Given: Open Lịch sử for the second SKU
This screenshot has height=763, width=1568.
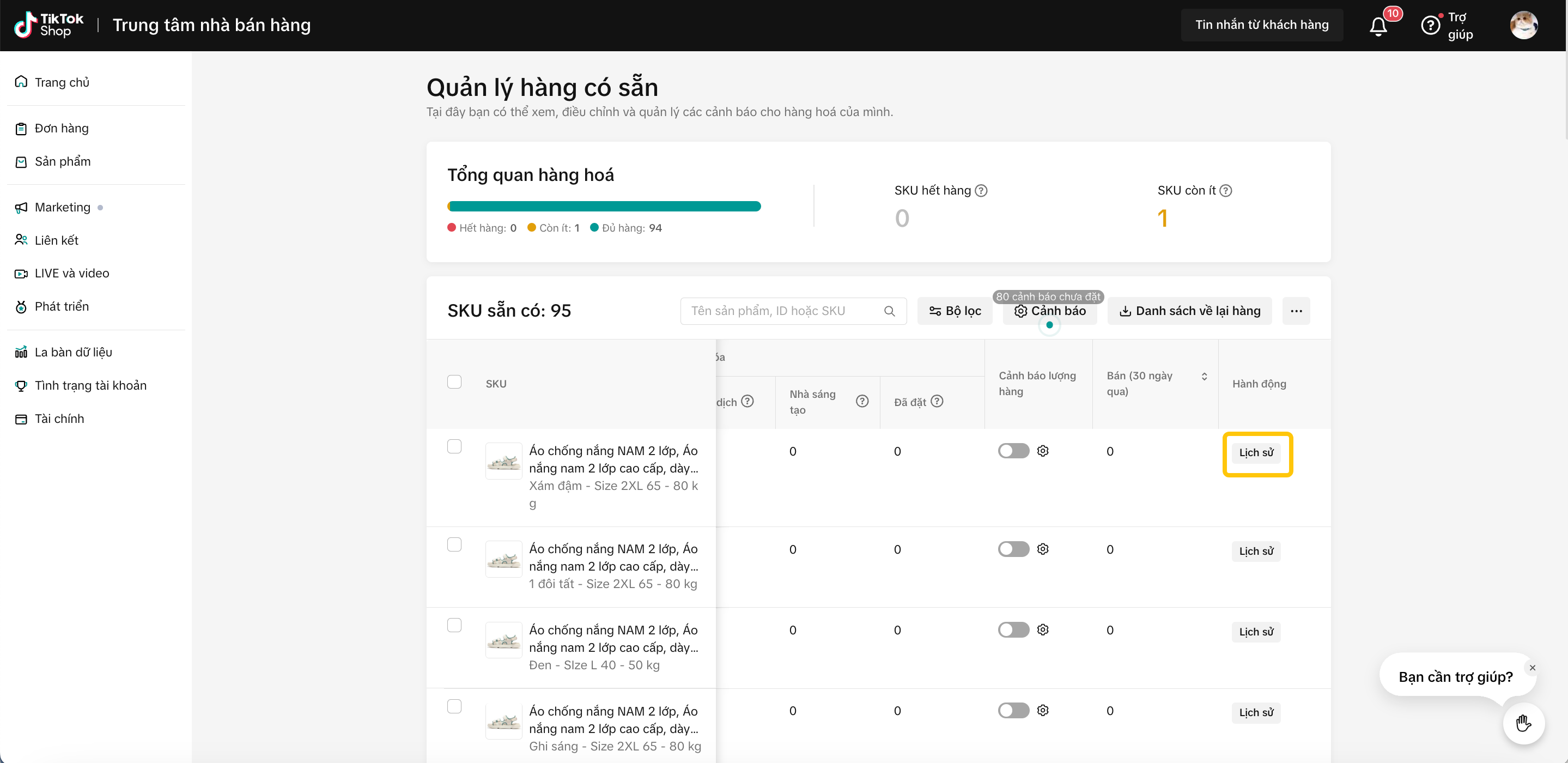Looking at the screenshot, I should tap(1256, 551).
